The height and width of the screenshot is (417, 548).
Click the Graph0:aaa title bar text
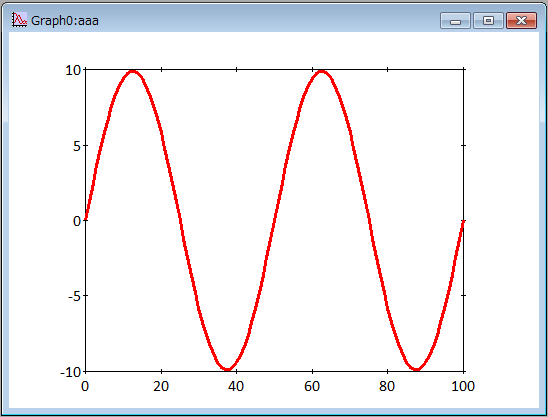coord(65,21)
